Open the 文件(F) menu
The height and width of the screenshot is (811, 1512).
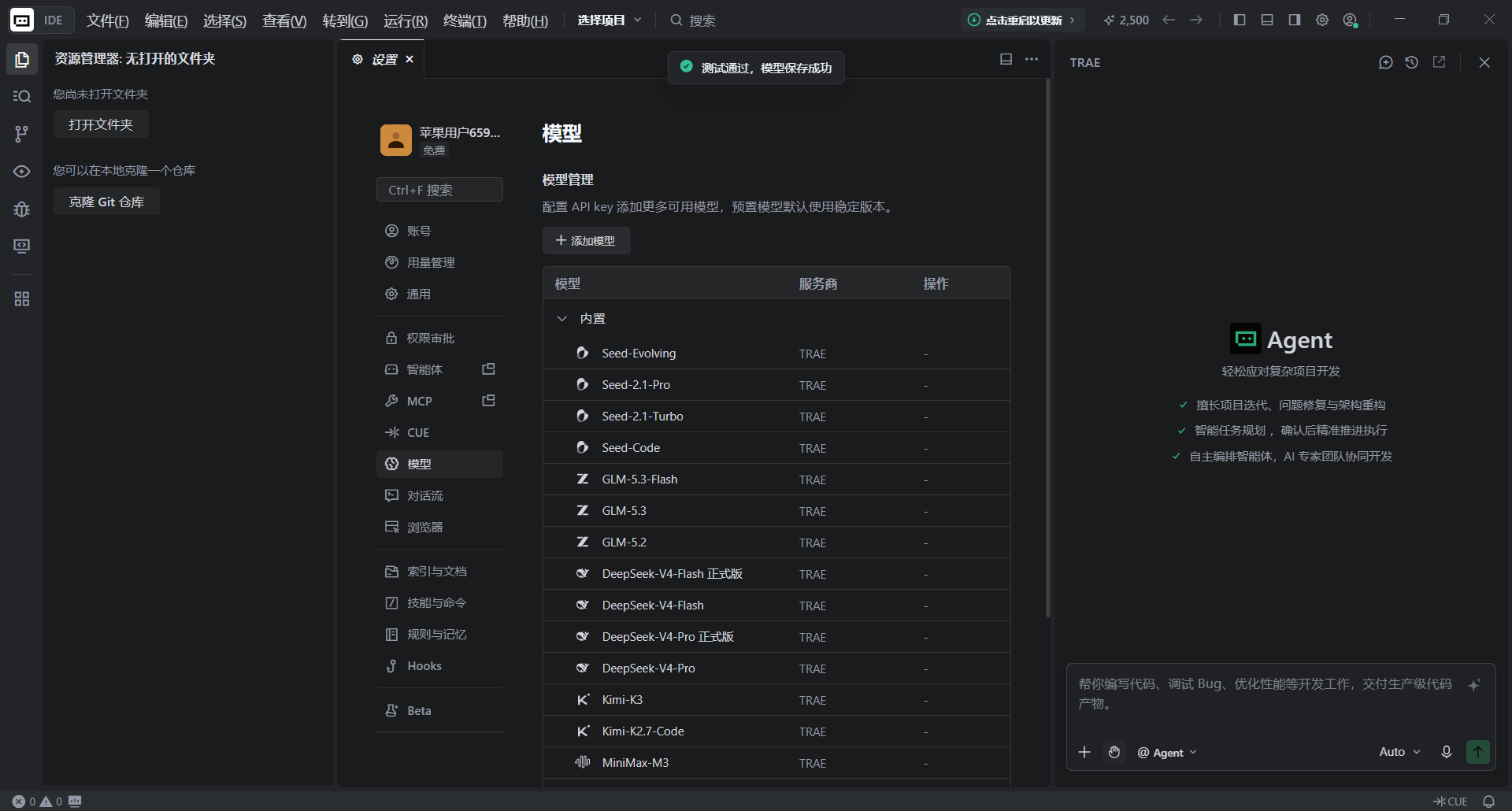click(108, 20)
